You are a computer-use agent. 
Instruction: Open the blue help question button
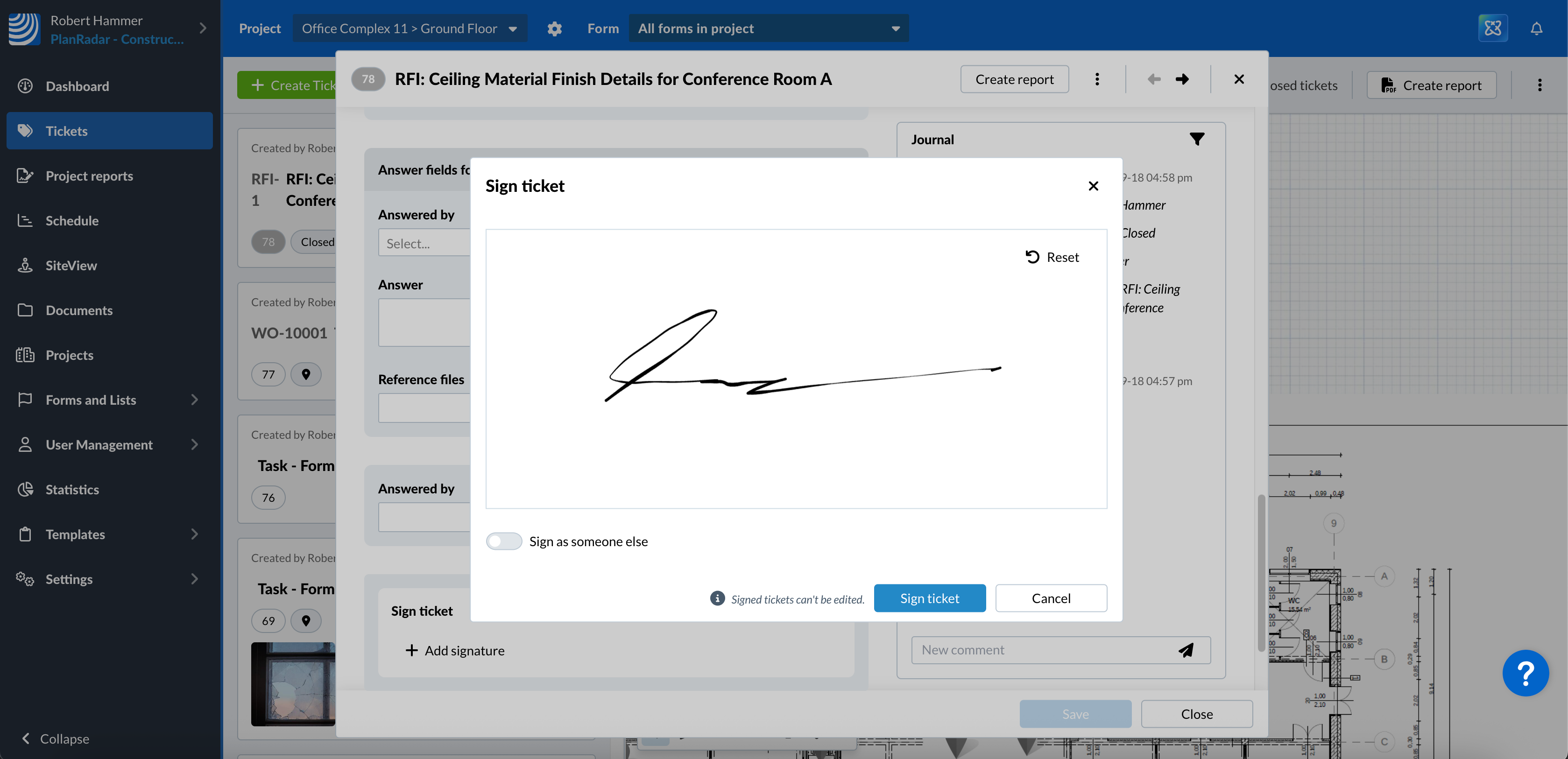[1526, 673]
